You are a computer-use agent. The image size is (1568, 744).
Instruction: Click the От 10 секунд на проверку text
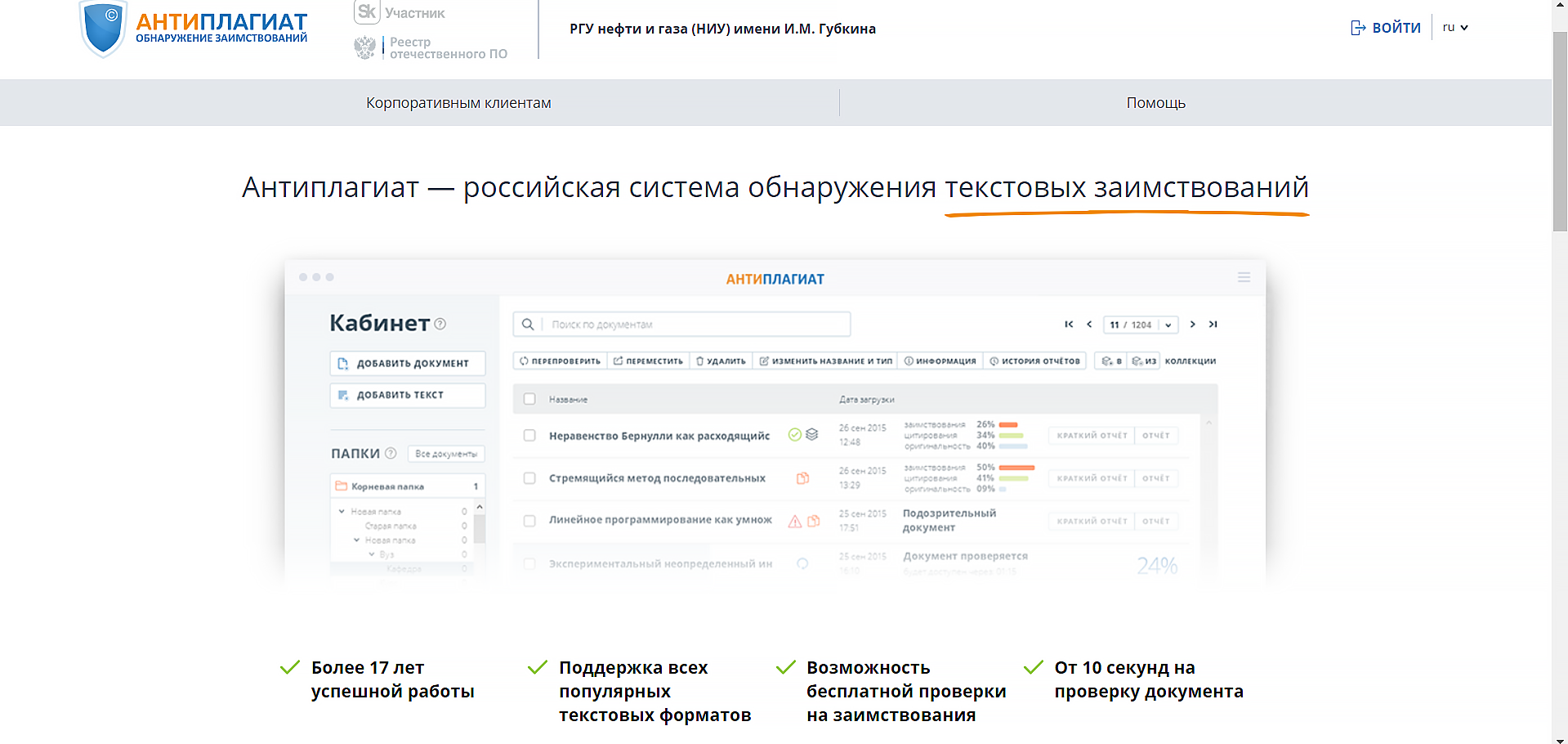(1149, 679)
